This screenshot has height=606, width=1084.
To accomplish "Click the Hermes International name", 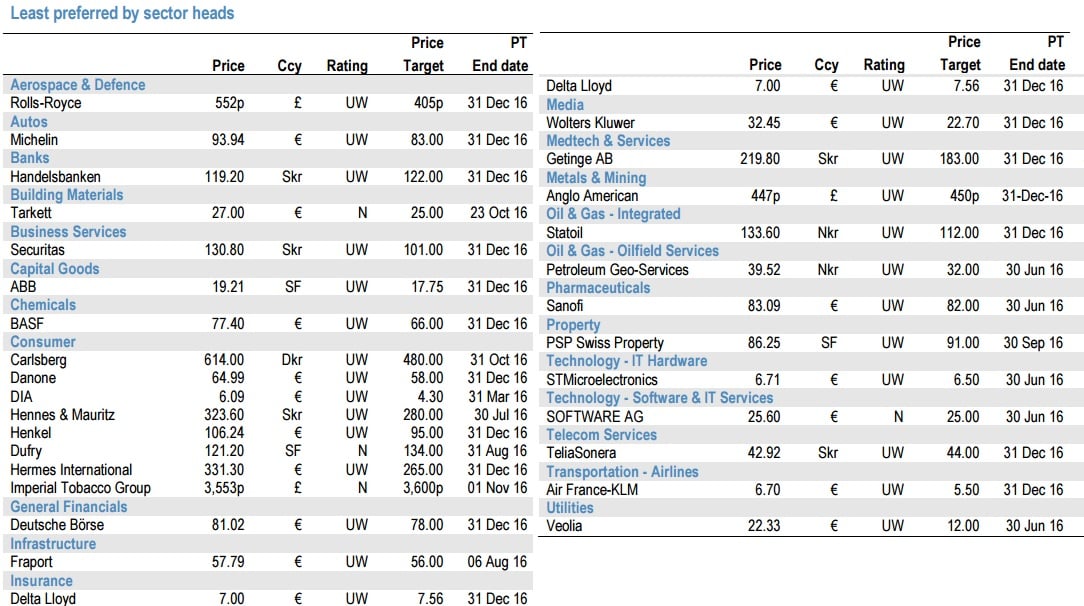I will click(71, 470).
